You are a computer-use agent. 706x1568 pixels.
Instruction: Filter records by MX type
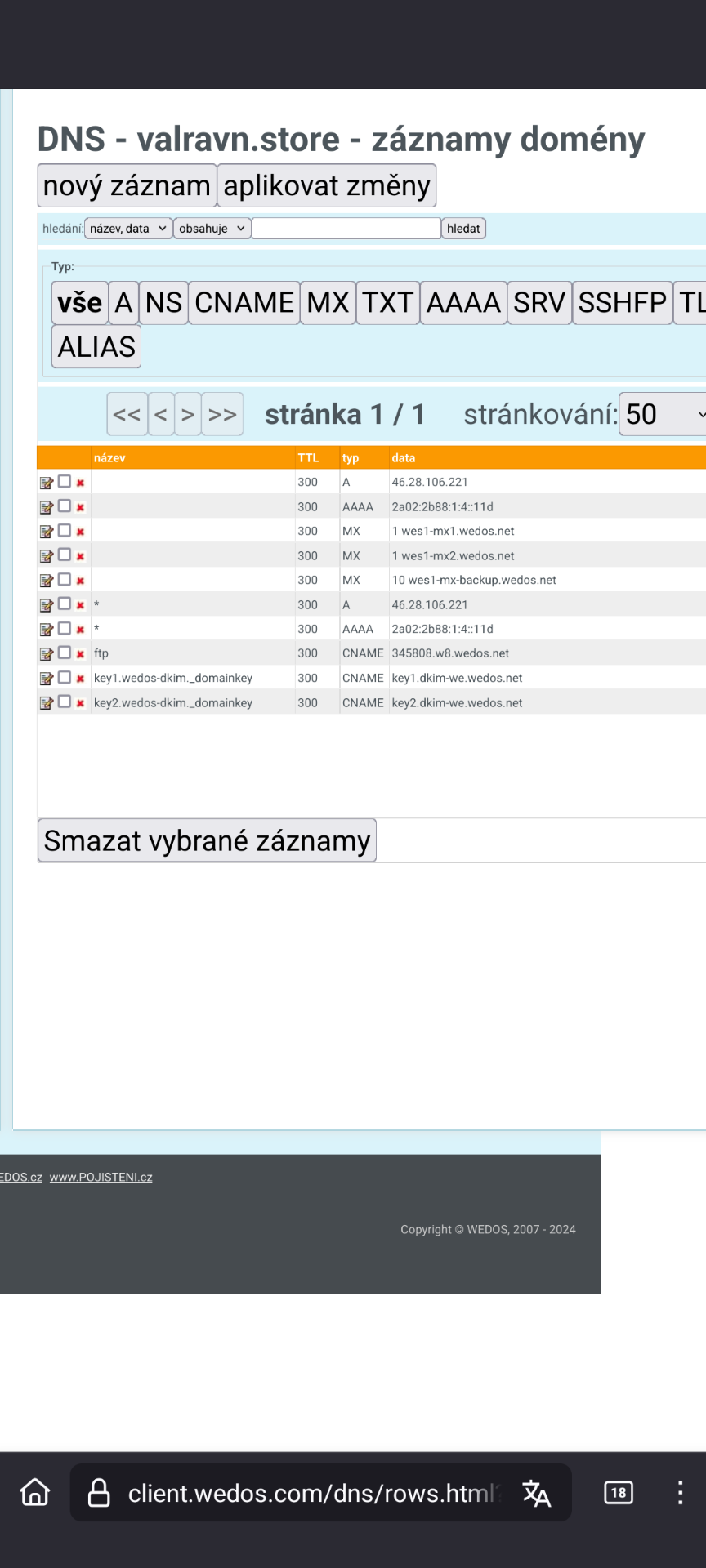(x=328, y=303)
